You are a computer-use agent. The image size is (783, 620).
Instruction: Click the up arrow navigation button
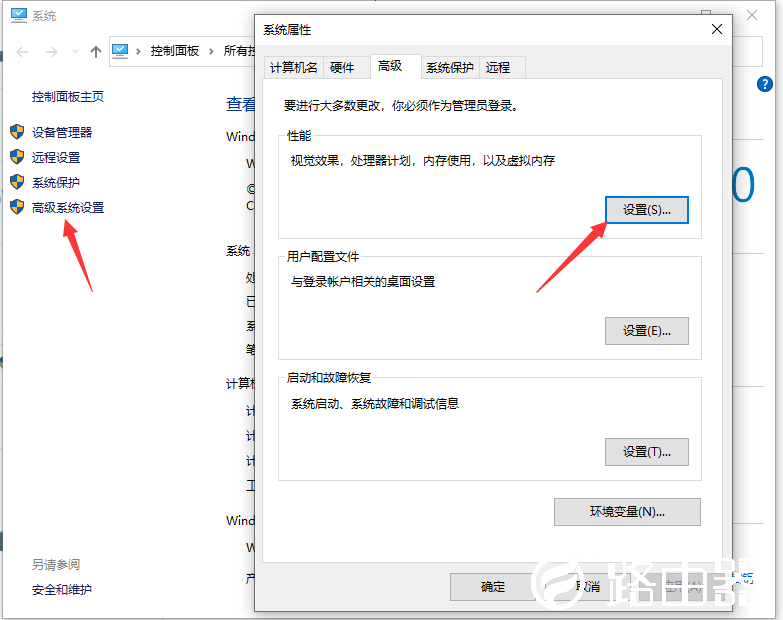[96, 51]
